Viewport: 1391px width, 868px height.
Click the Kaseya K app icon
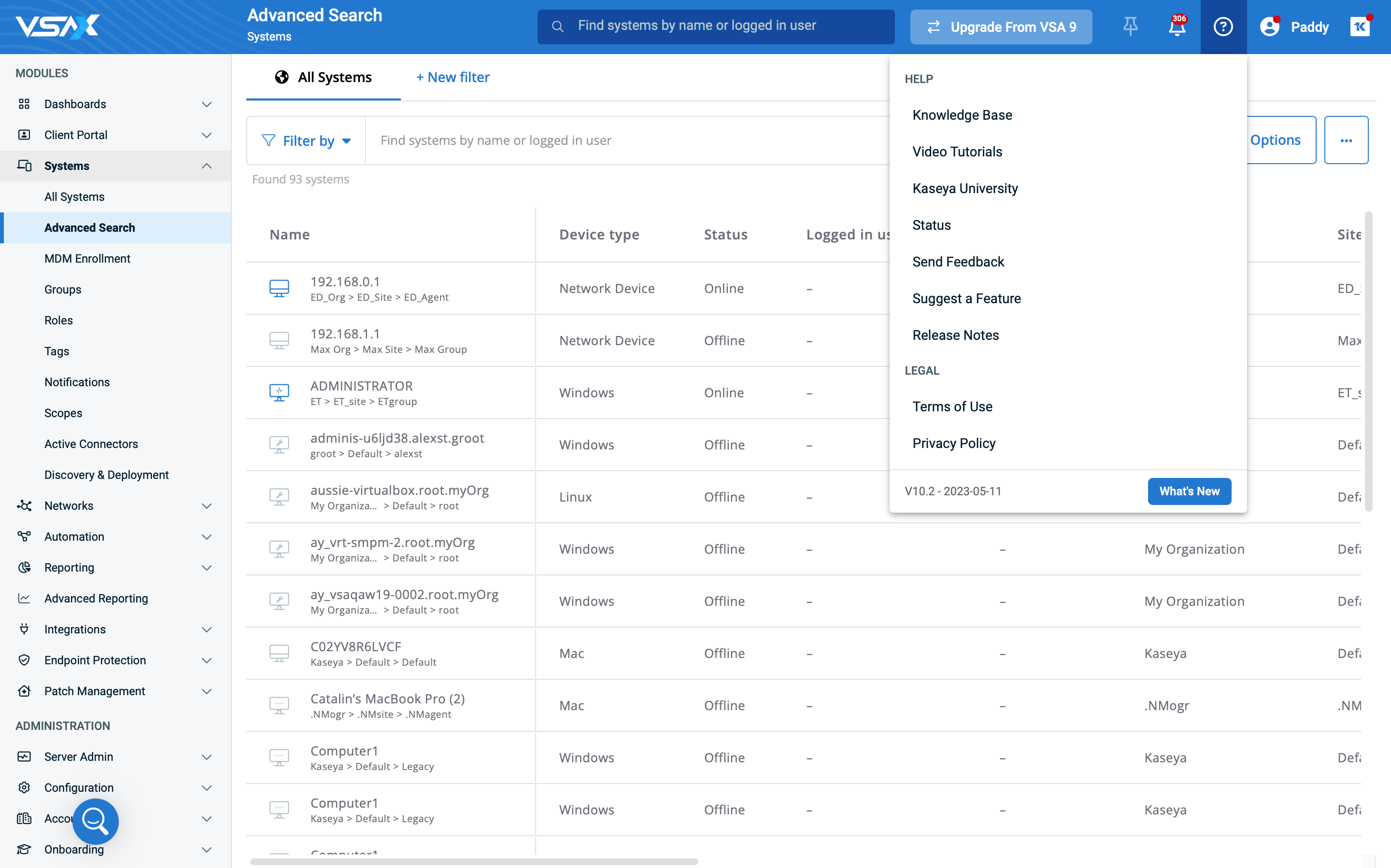click(x=1360, y=27)
